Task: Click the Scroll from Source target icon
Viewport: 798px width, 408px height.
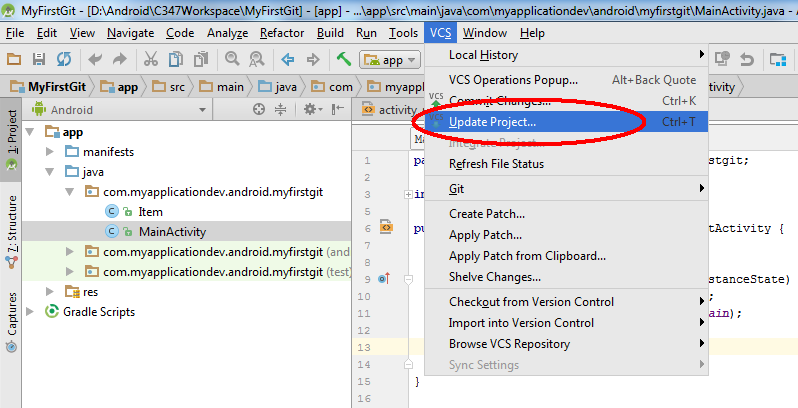Action: [x=260, y=110]
